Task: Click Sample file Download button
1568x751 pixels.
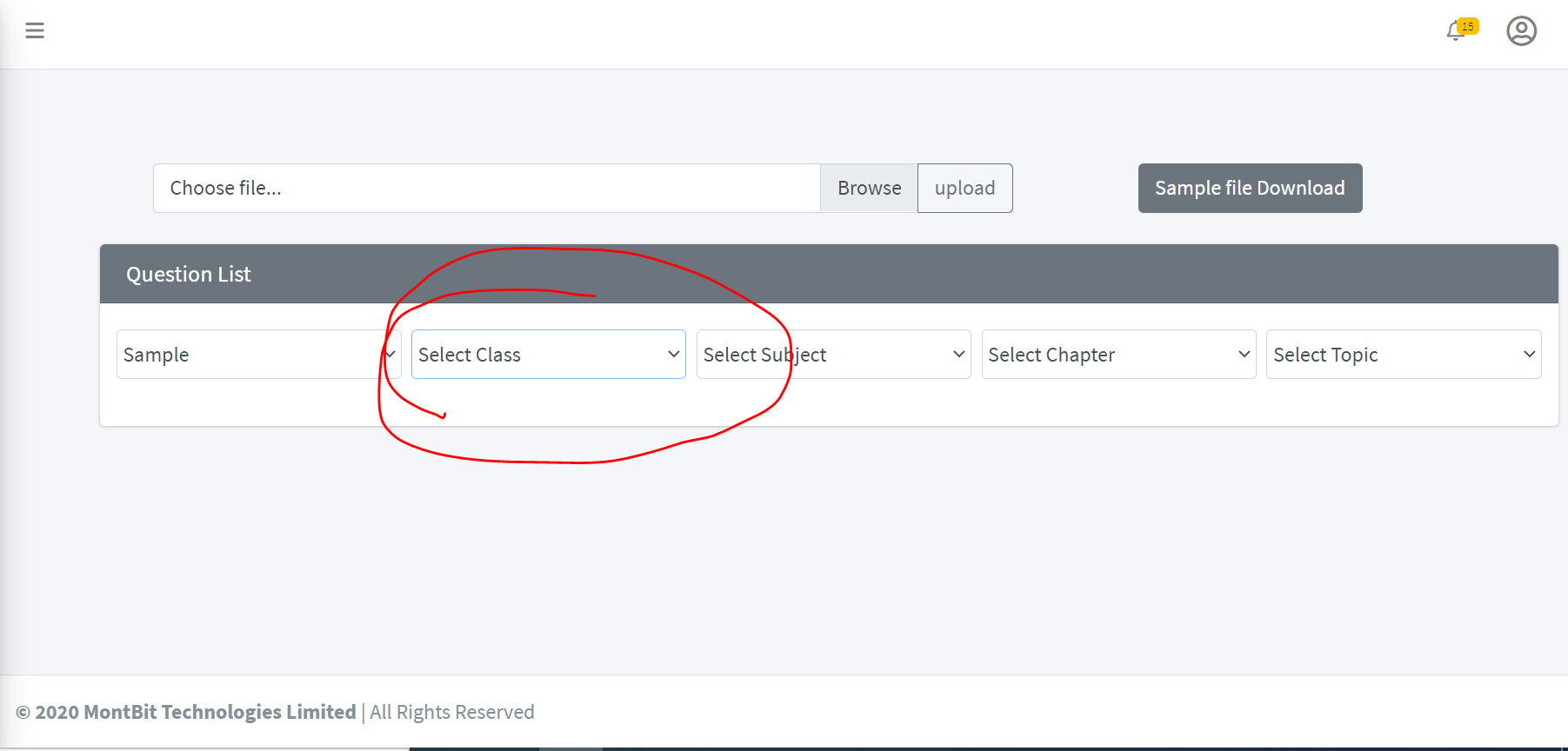Action: coord(1250,188)
